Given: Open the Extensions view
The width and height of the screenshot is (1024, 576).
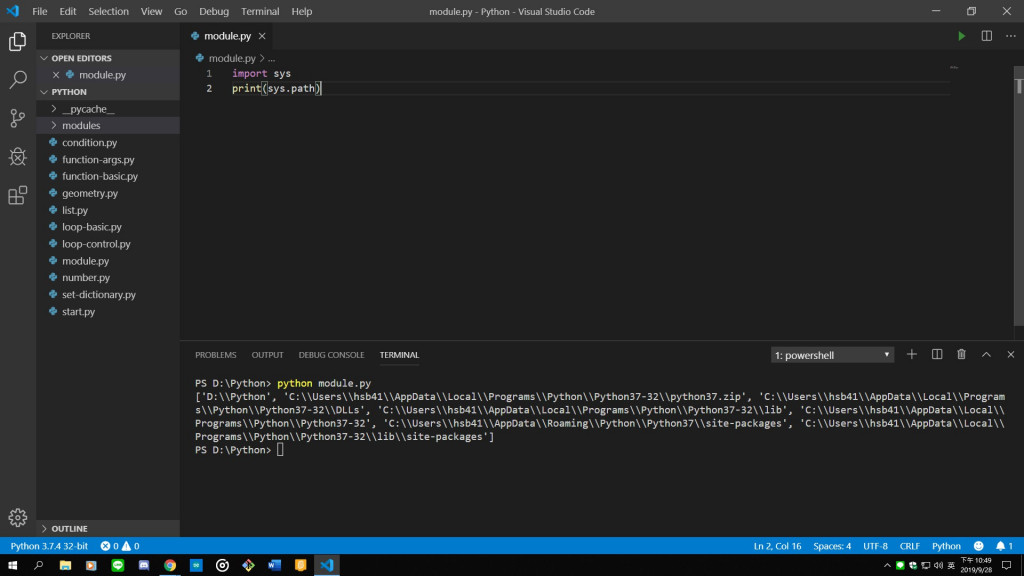Looking at the screenshot, I should (x=18, y=195).
